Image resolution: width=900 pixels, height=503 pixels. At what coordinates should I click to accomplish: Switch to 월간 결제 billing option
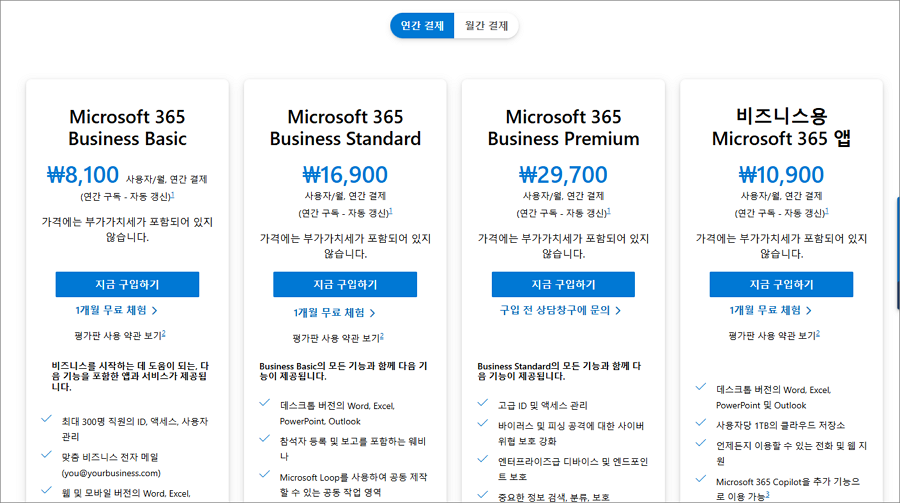[486, 26]
